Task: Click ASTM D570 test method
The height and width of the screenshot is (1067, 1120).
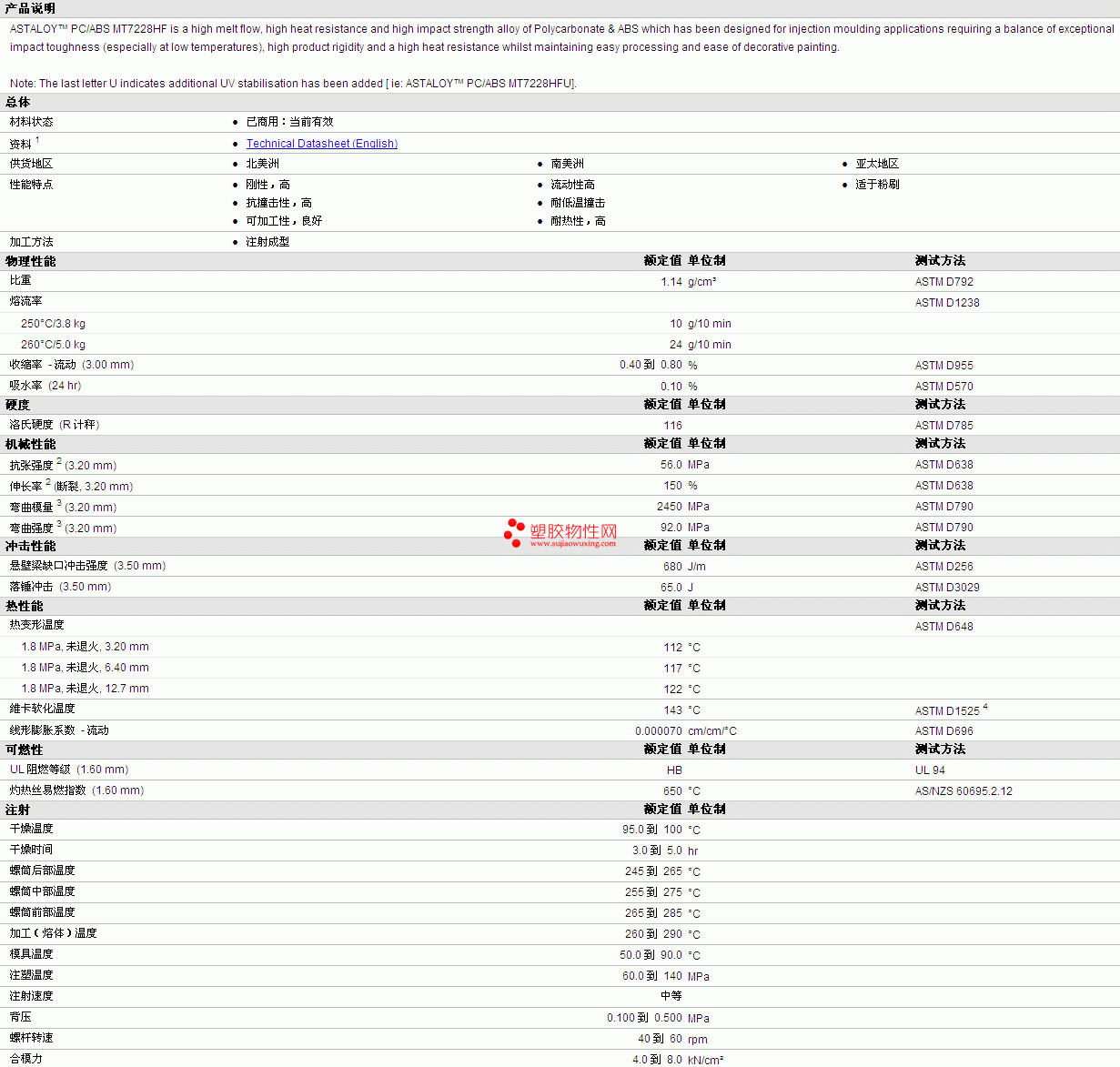Action: 943,387
